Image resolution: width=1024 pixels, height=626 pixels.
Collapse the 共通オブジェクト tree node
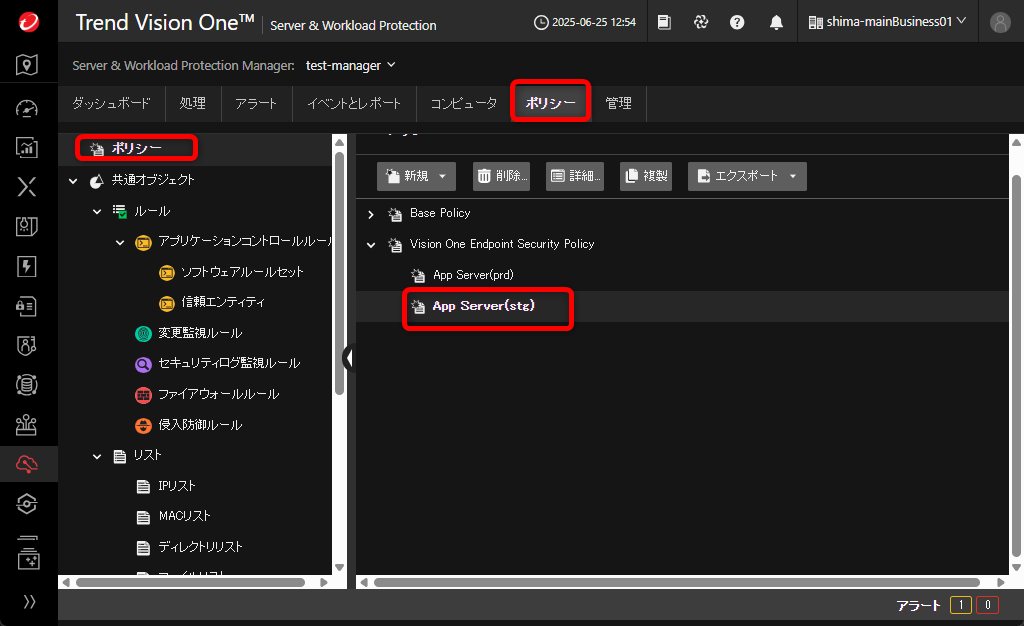[x=73, y=181]
